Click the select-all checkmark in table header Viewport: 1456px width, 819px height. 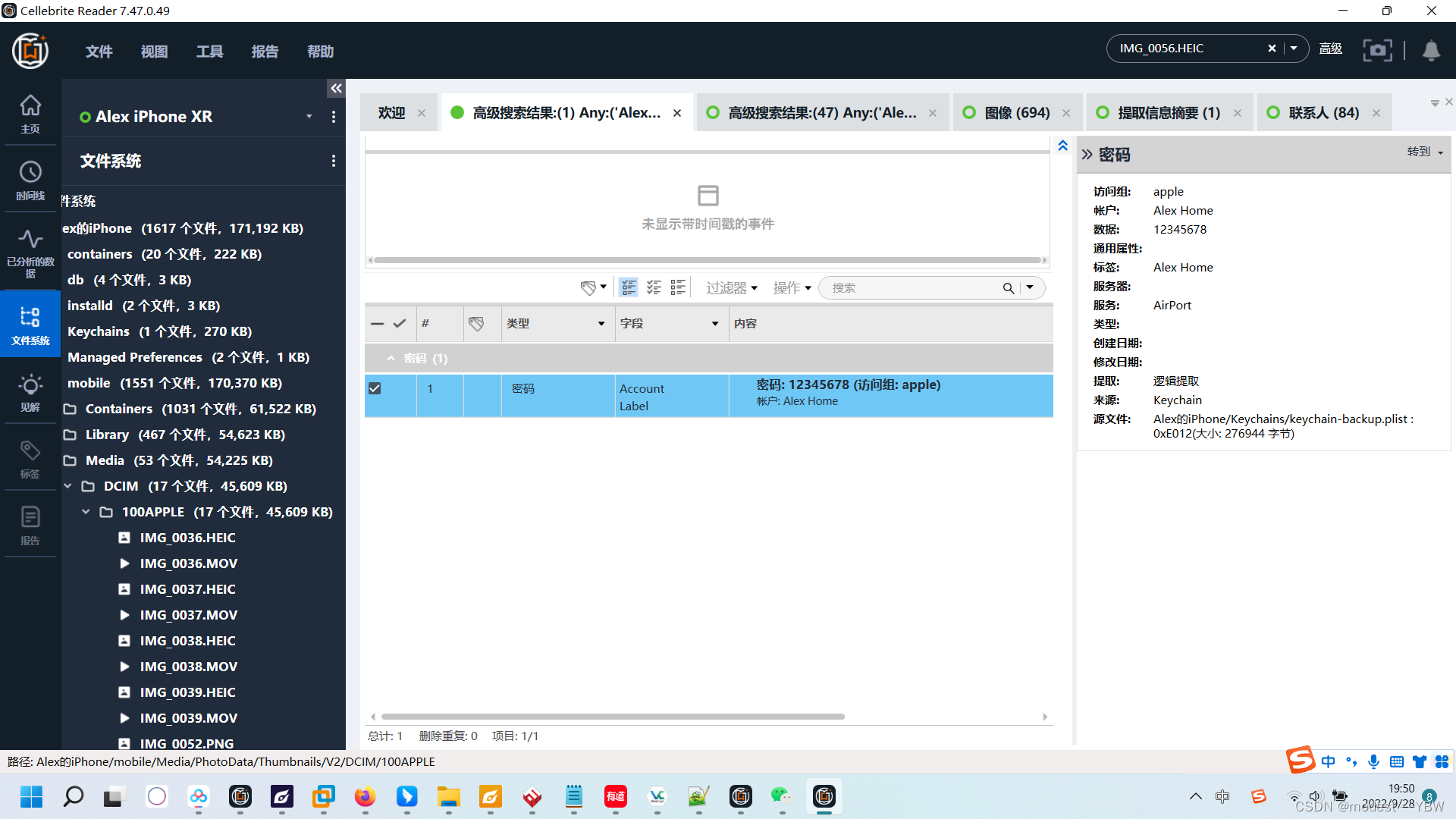400,324
